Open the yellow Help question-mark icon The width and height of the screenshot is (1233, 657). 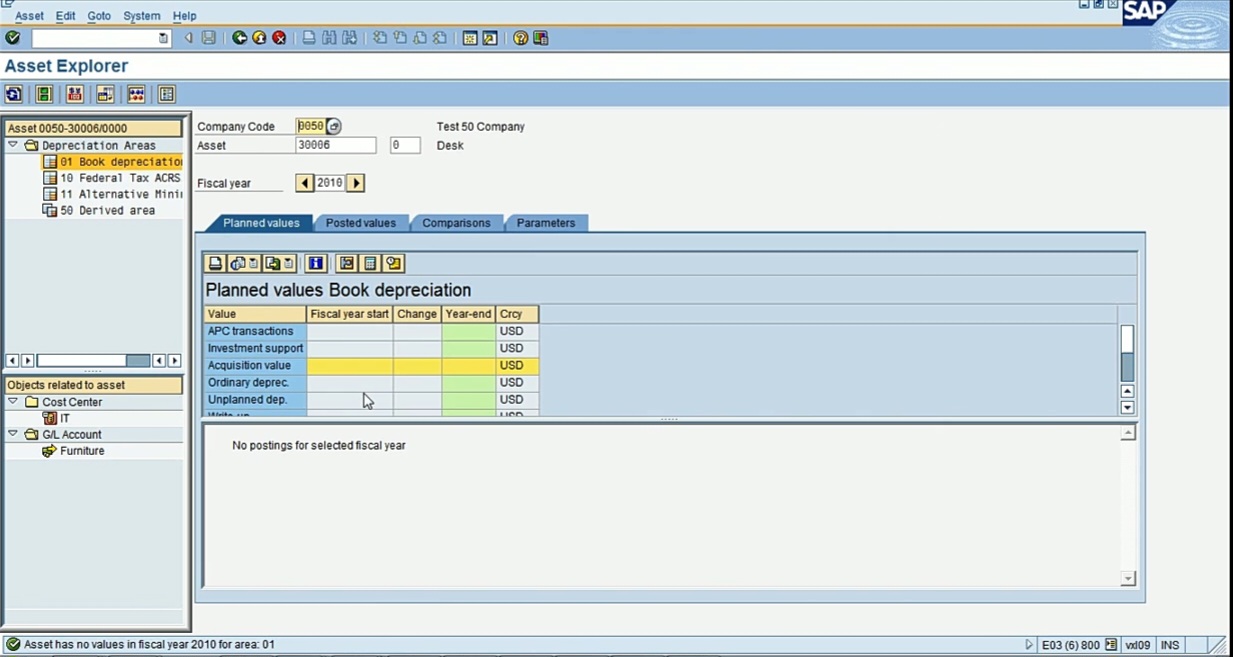tap(520, 38)
